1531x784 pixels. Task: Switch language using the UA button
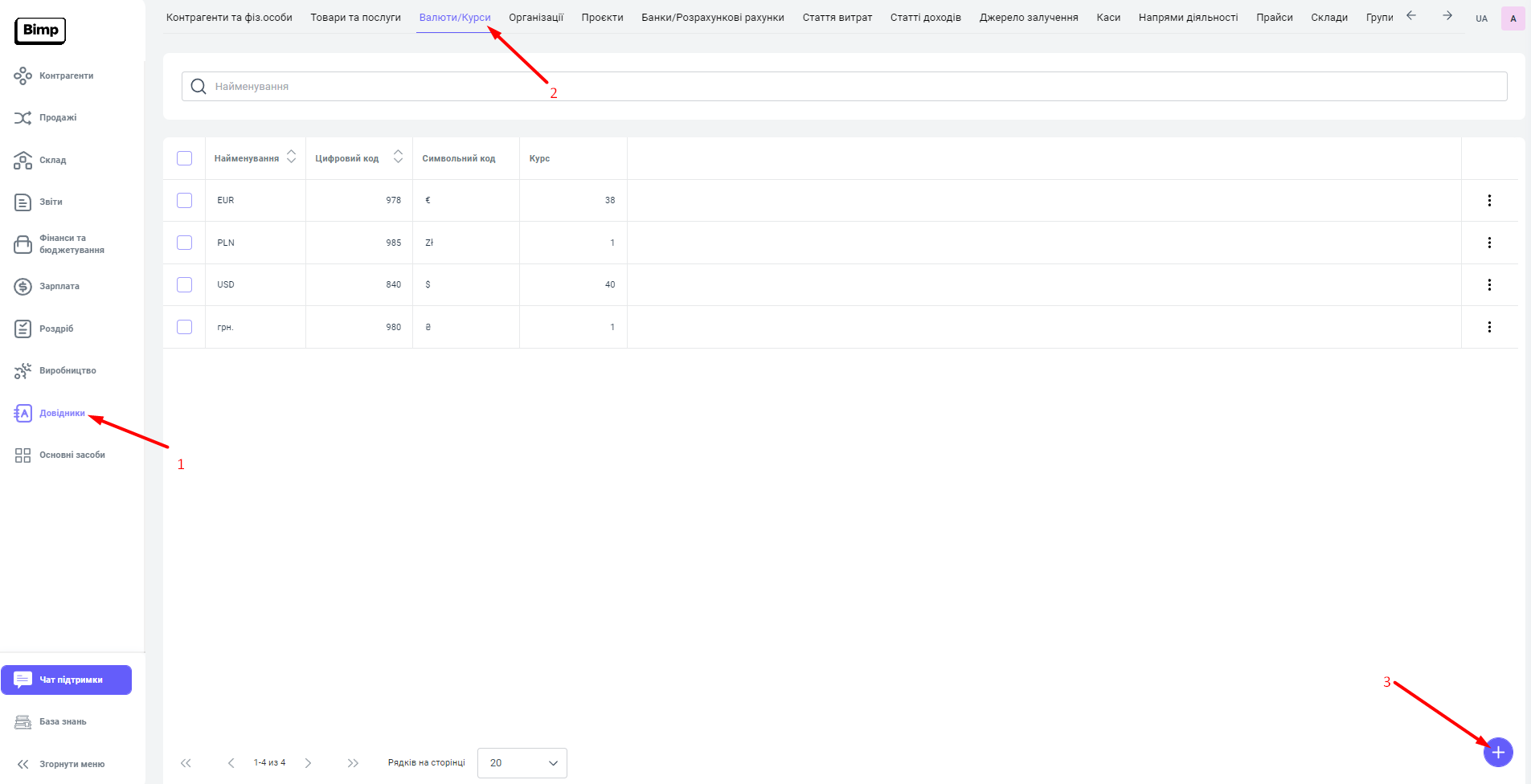1481,18
